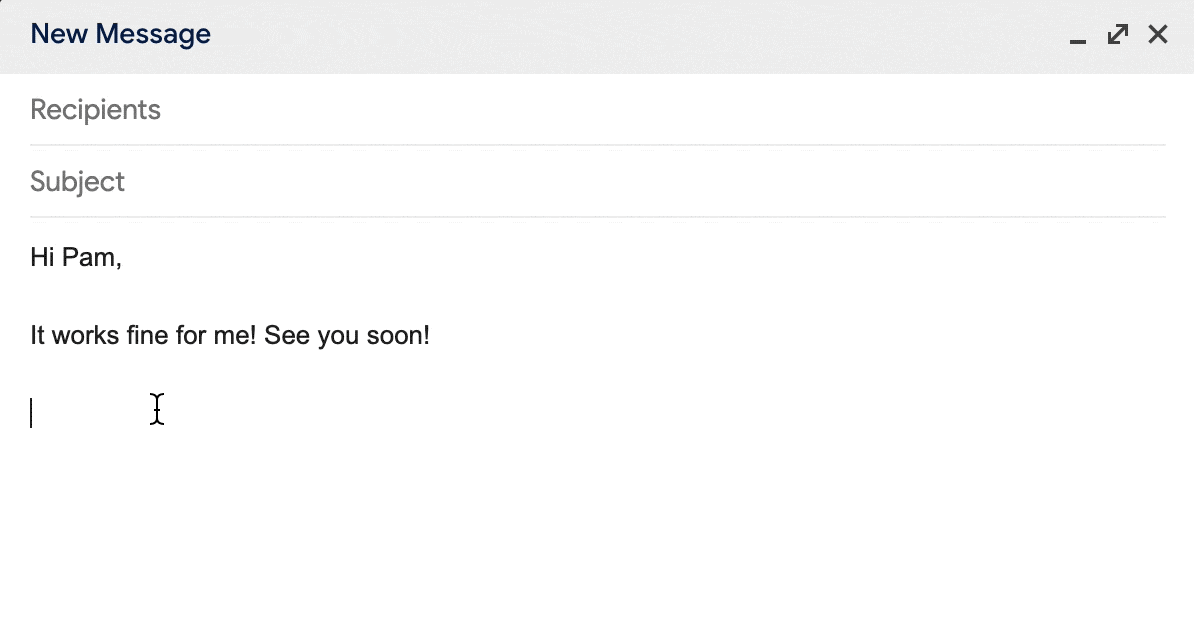This screenshot has height=624, width=1194.
Task: Click the New Message title text
Action: tap(121, 34)
